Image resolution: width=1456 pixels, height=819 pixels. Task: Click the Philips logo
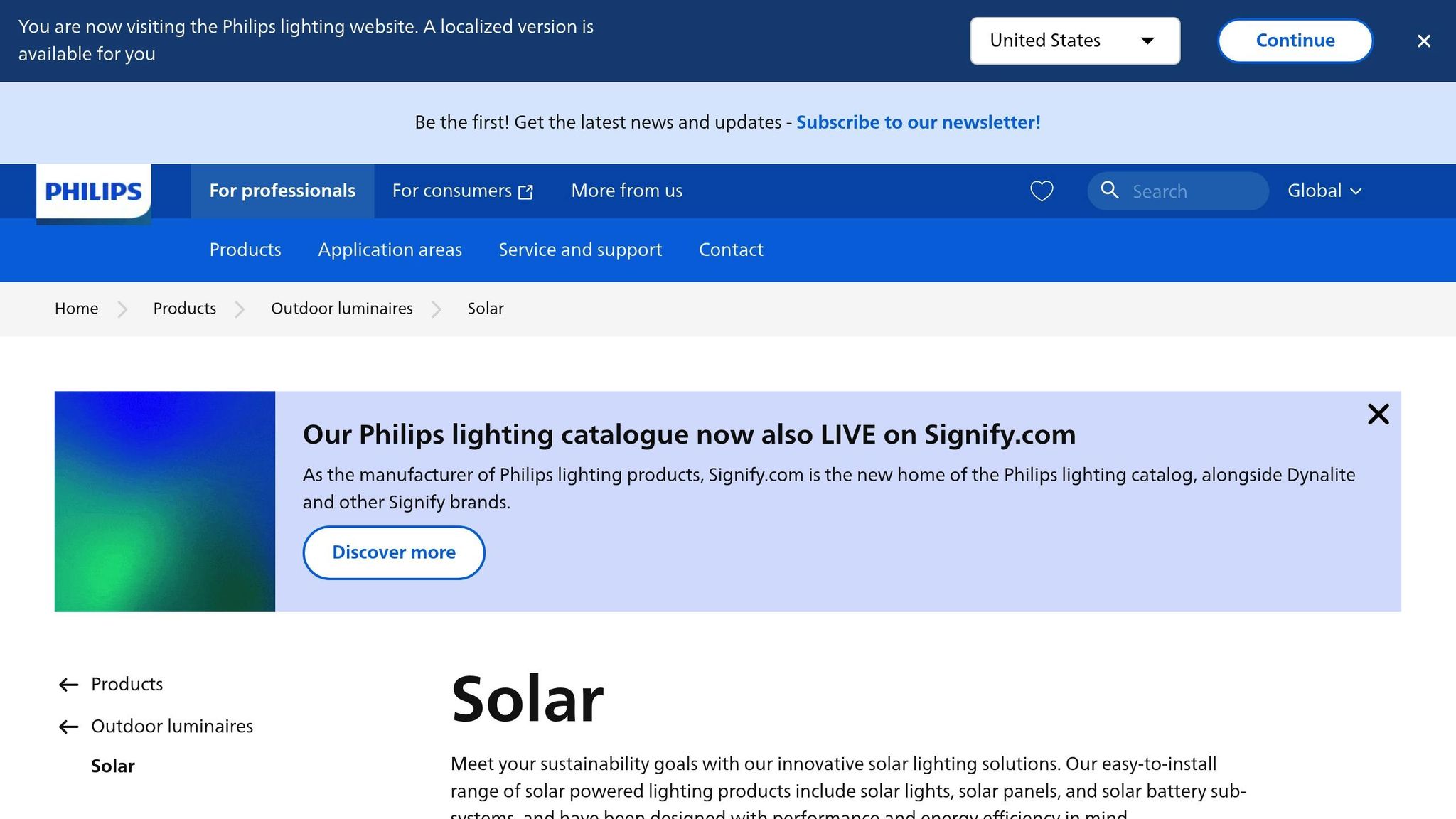[93, 191]
